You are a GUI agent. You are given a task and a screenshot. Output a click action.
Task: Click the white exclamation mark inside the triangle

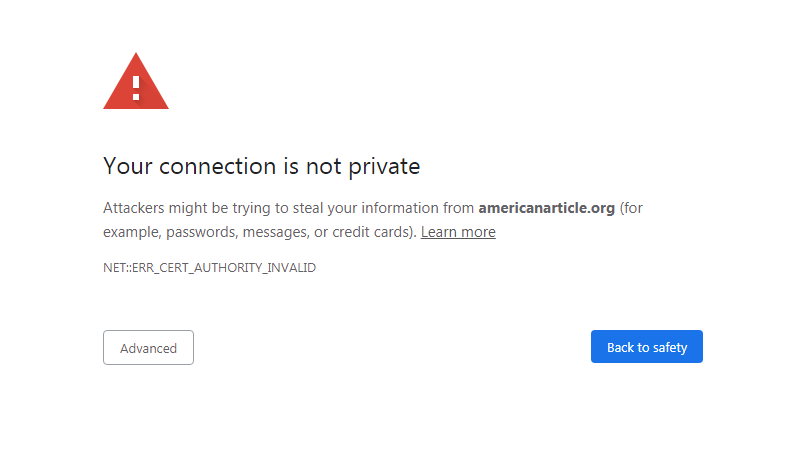(x=136, y=84)
